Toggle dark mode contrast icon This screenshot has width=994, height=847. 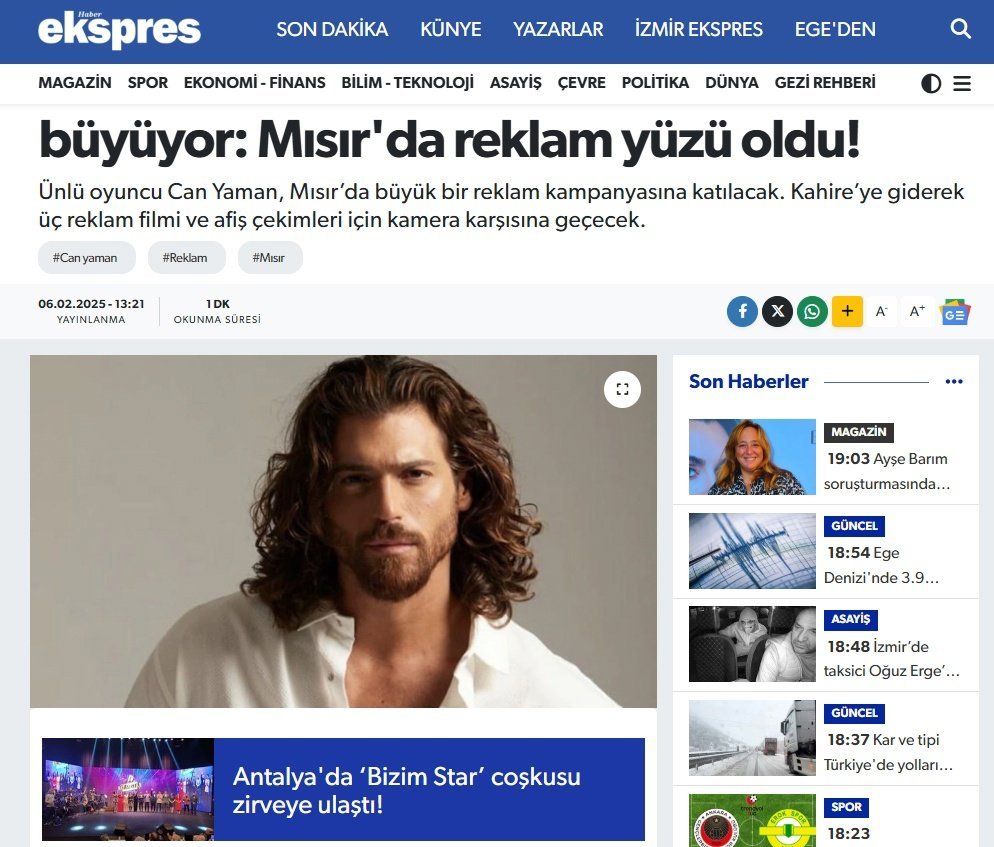[931, 83]
